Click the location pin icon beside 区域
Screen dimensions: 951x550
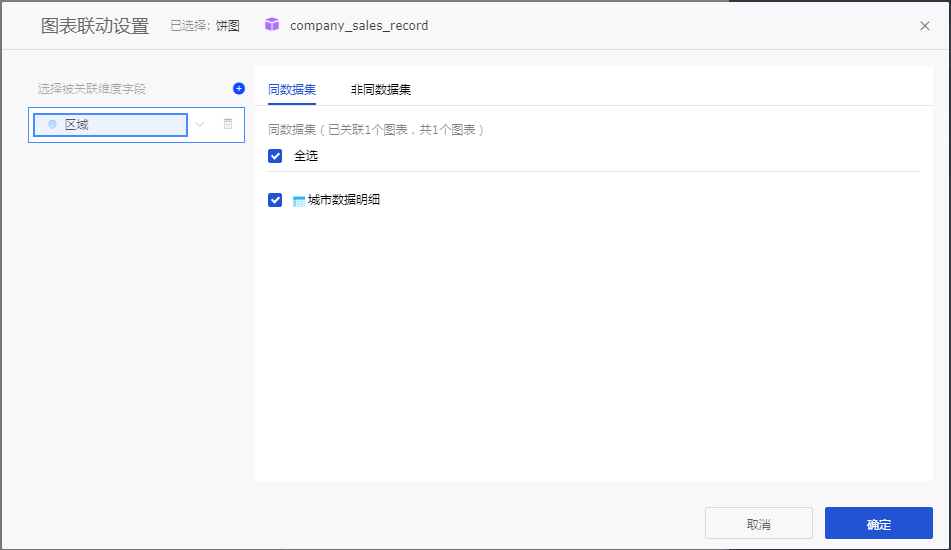[x=53, y=124]
